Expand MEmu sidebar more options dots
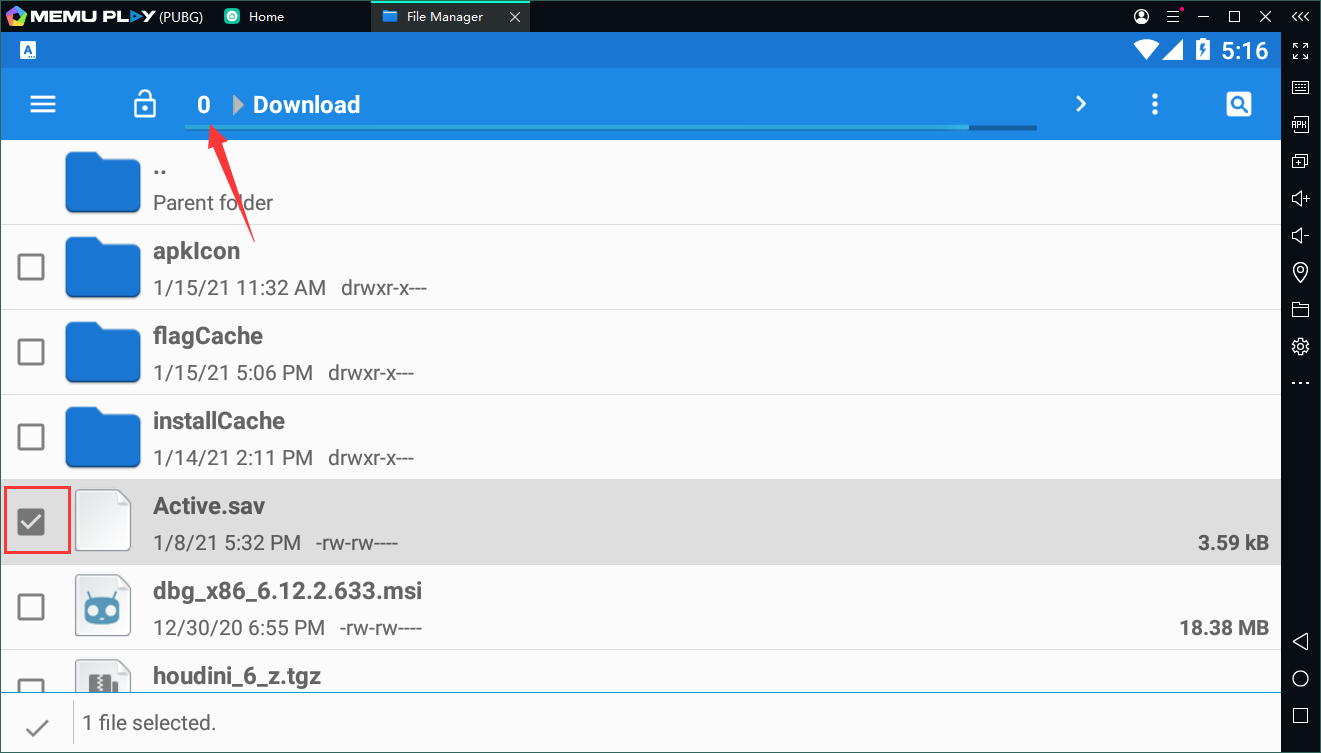This screenshot has width=1321, height=753. (1300, 383)
